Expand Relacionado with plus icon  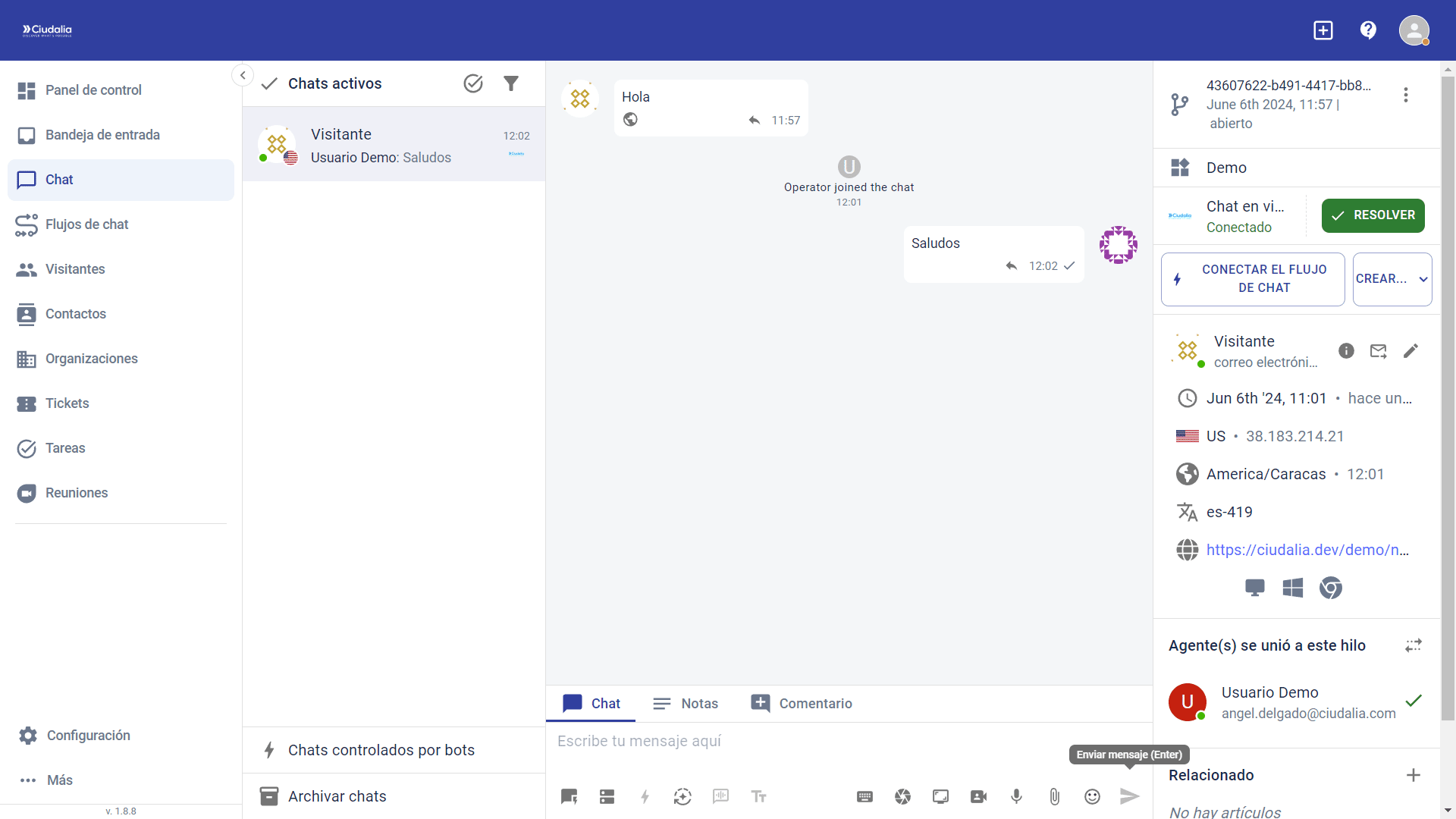click(1413, 775)
